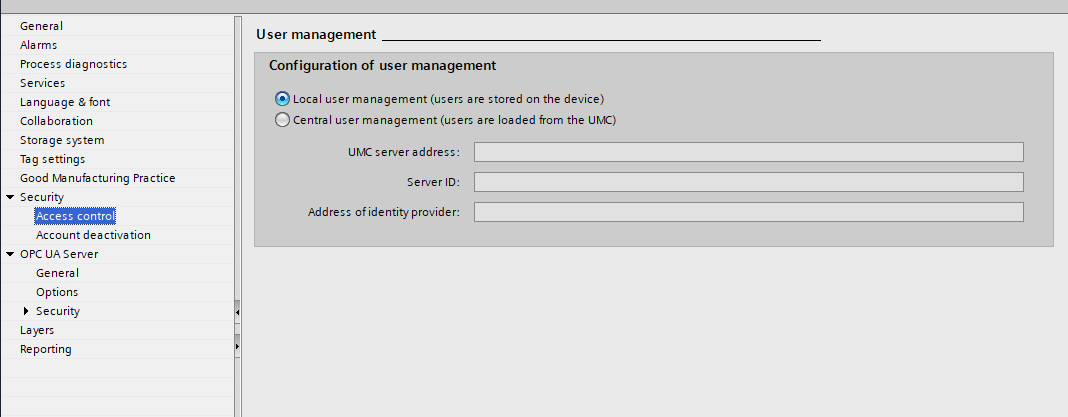Go to Process diagnostics settings

73,64
